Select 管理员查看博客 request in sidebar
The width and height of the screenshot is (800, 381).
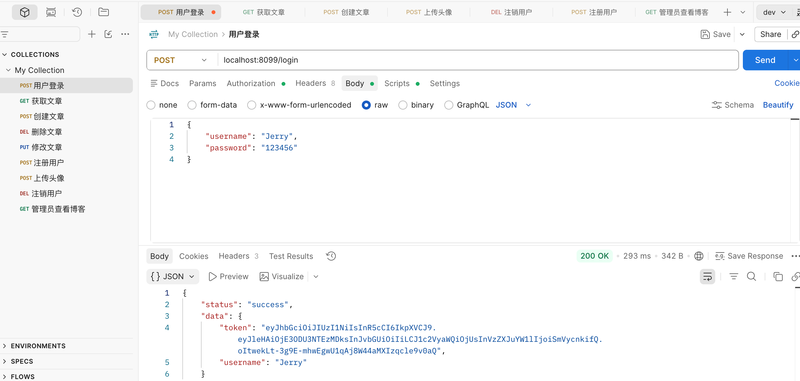click(x=66, y=209)
